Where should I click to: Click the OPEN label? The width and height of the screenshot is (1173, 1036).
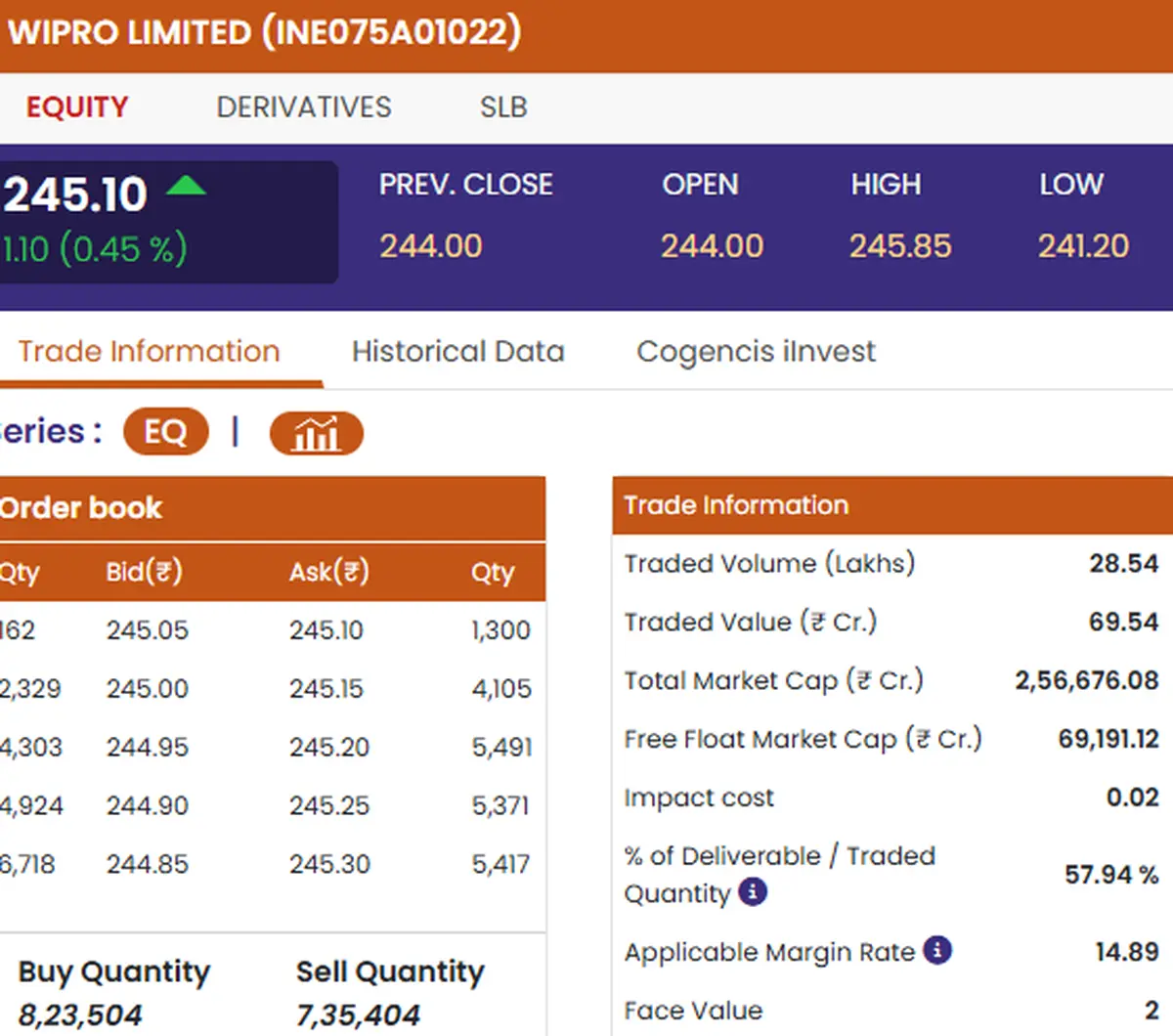coord(700,184)
